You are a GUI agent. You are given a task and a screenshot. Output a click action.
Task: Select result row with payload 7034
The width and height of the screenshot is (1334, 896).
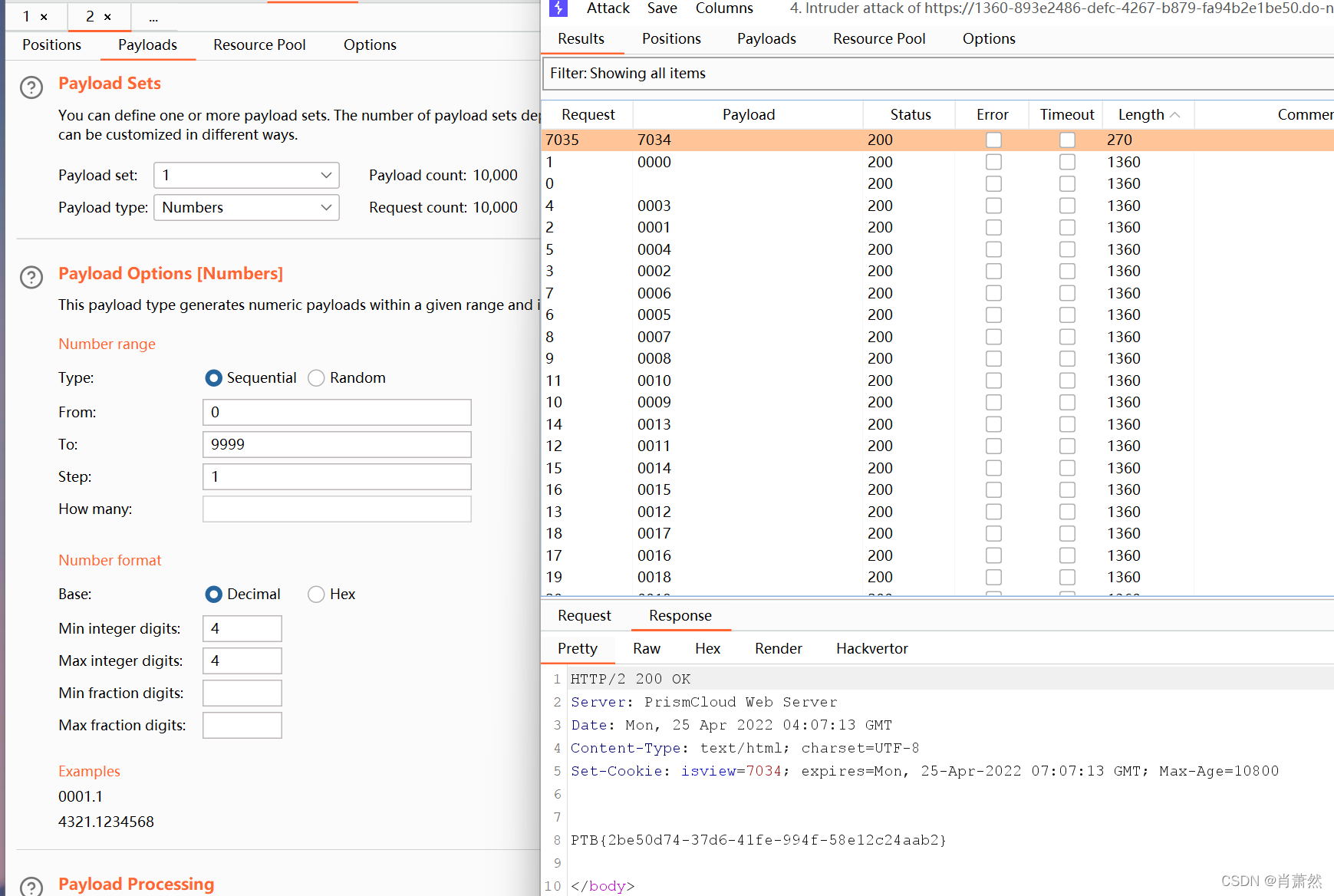(937, 140)
